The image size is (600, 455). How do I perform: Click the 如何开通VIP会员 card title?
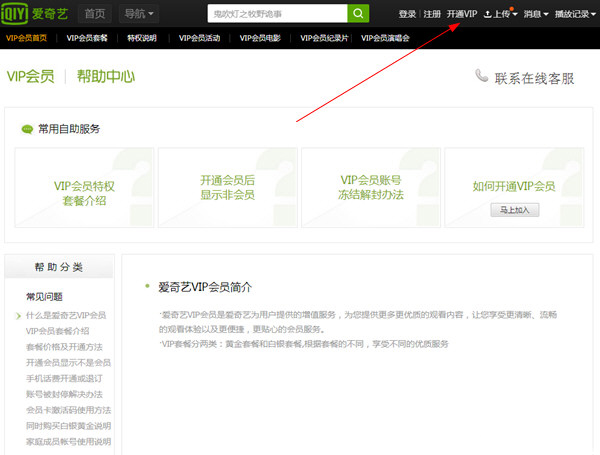point(514,186)
